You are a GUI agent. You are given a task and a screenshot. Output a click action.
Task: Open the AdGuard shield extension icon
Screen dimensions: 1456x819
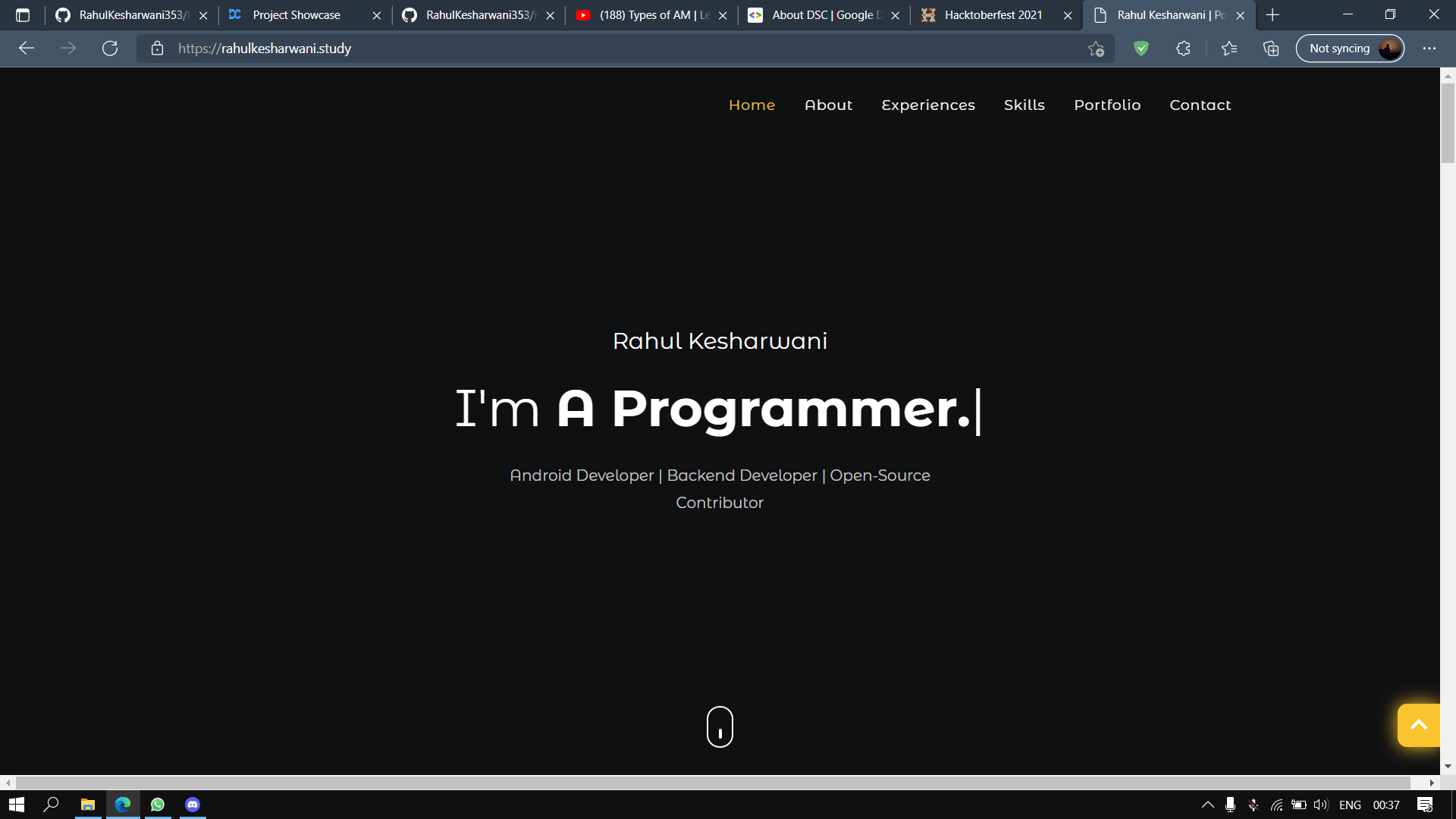pos(1141,48)
